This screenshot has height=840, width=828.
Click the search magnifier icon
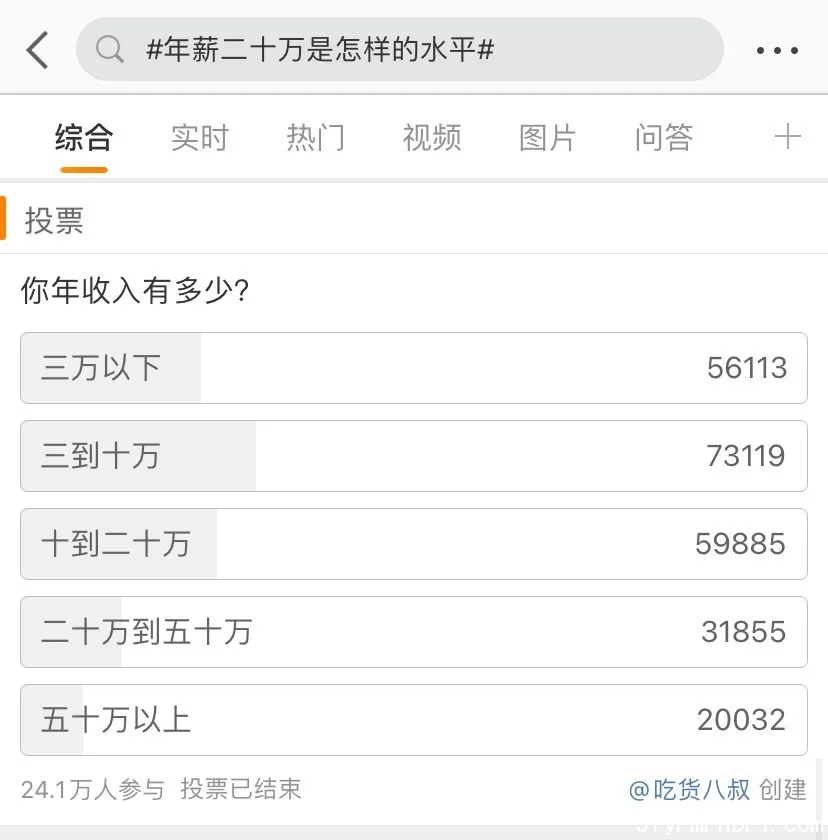point(110,50)
